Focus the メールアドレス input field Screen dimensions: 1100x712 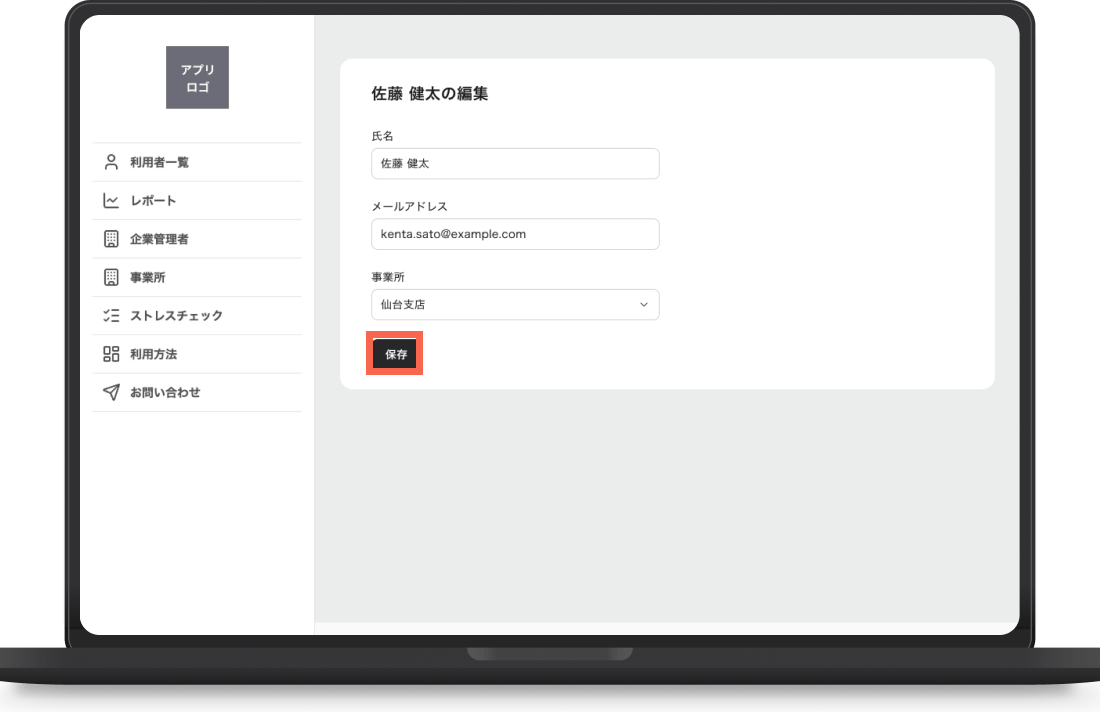515,234
